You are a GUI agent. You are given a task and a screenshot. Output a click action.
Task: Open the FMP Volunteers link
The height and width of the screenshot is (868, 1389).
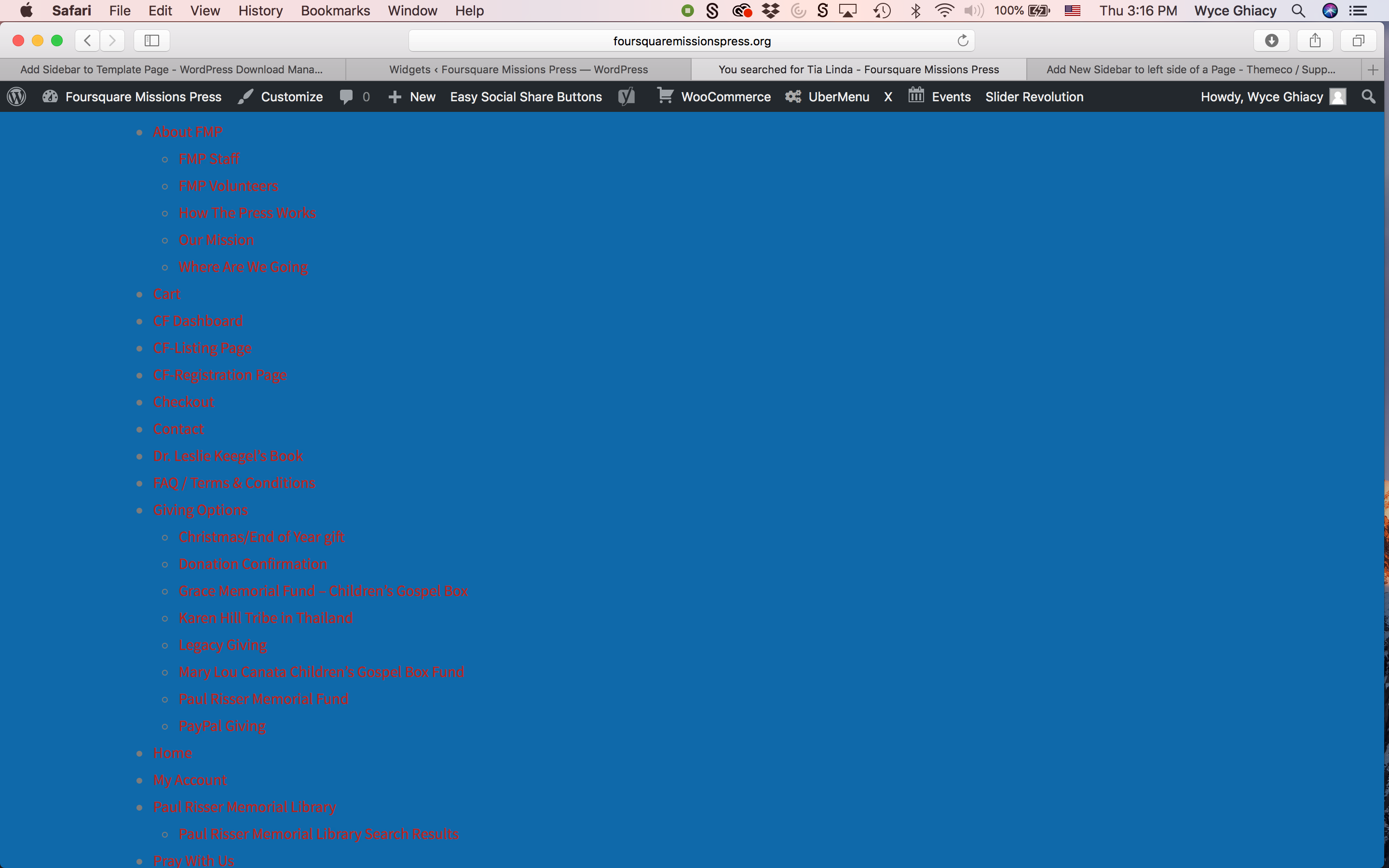coord(229,186)
